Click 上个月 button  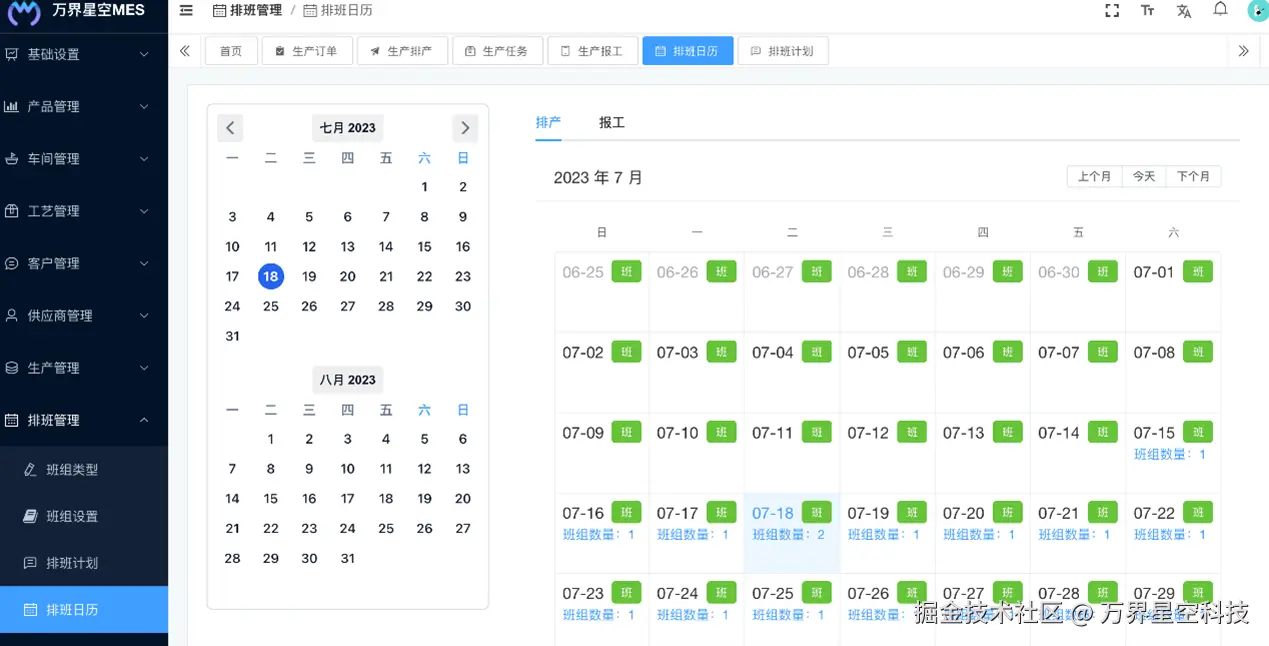click(x=1094, y=176)
